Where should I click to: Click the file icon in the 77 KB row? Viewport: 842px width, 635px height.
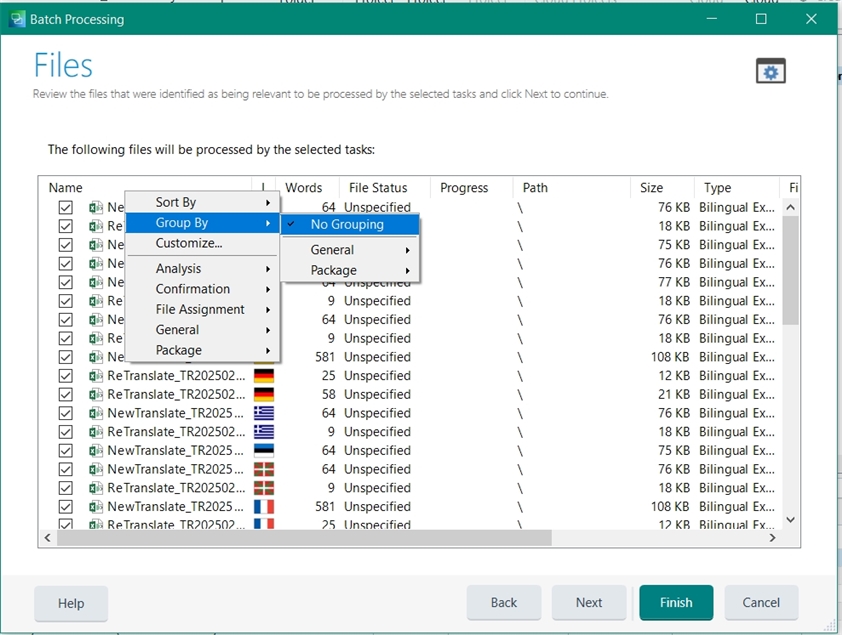(x=96, y=282)
